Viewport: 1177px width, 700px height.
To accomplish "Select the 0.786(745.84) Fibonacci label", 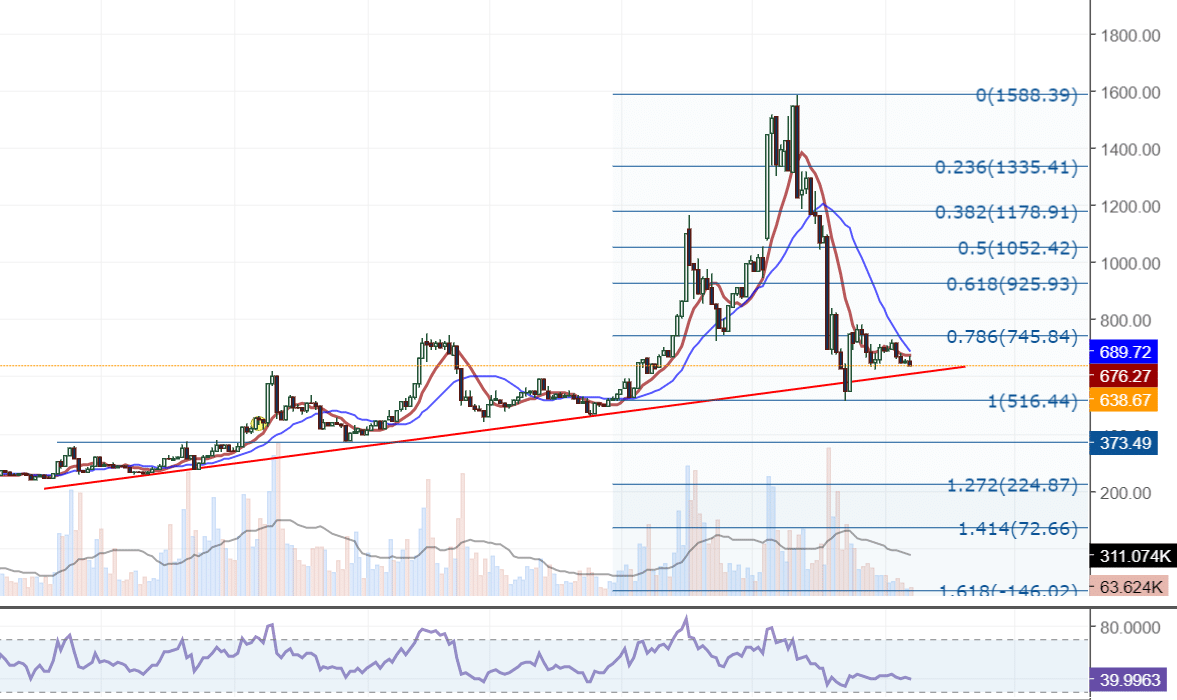I will pos(1006,336).
